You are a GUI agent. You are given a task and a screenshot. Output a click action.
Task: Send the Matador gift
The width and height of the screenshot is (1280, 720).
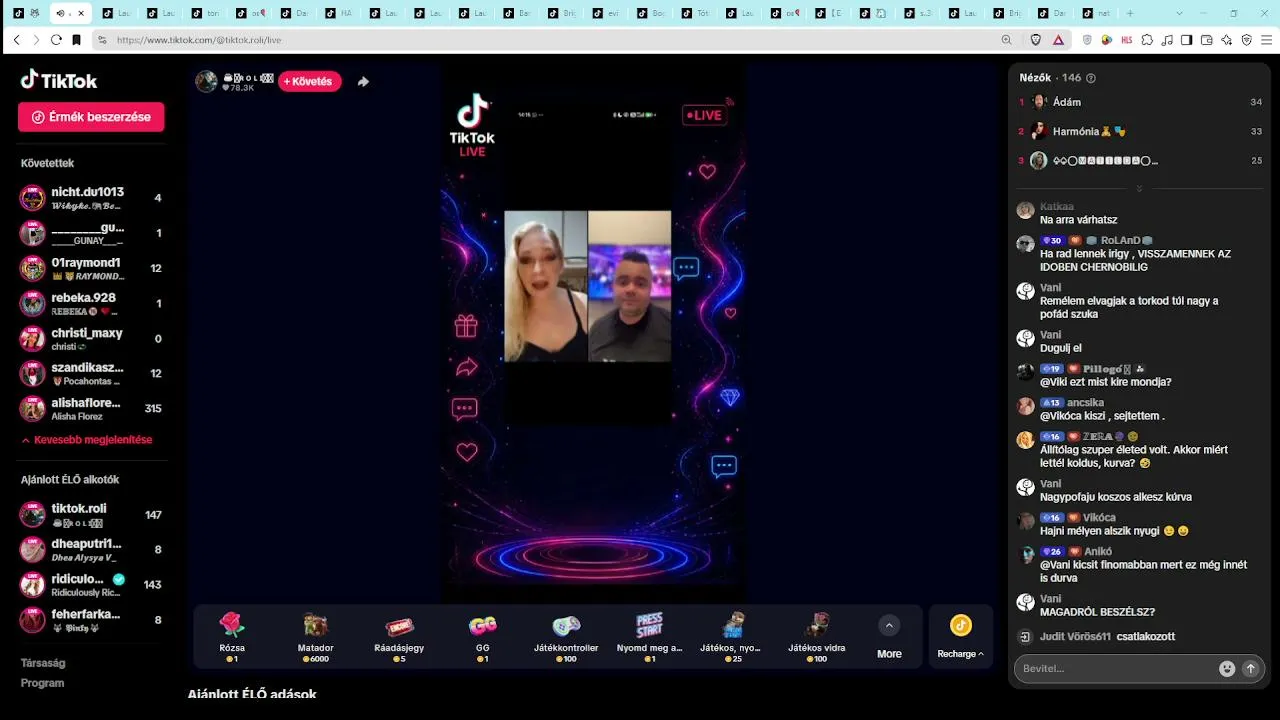(x=315, y=636)
